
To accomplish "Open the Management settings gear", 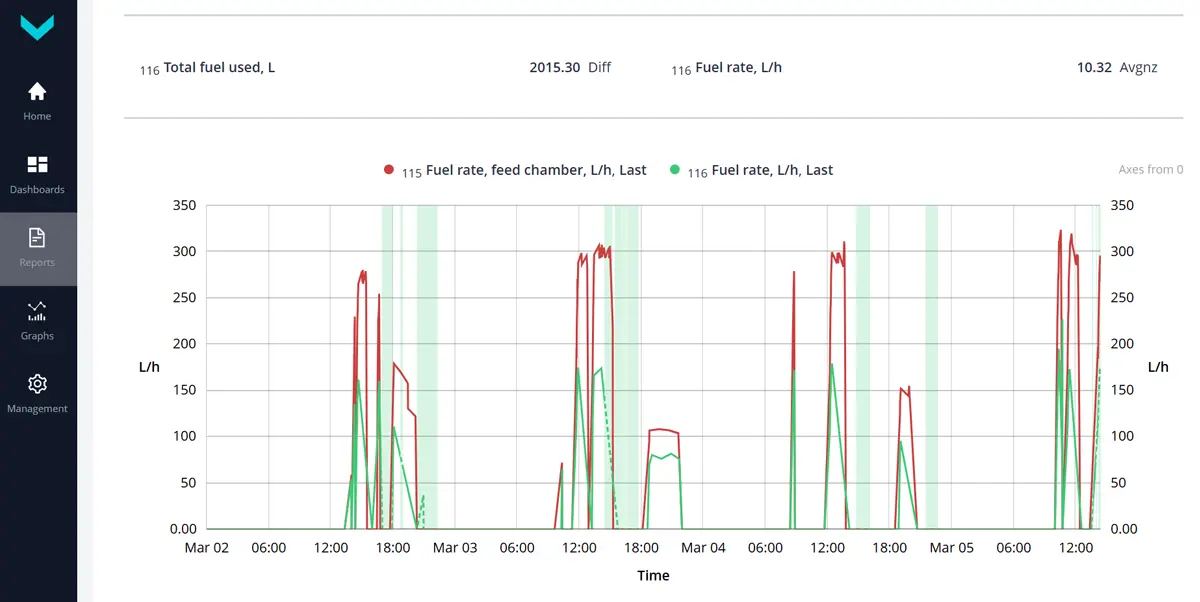I will coord(36,393).
